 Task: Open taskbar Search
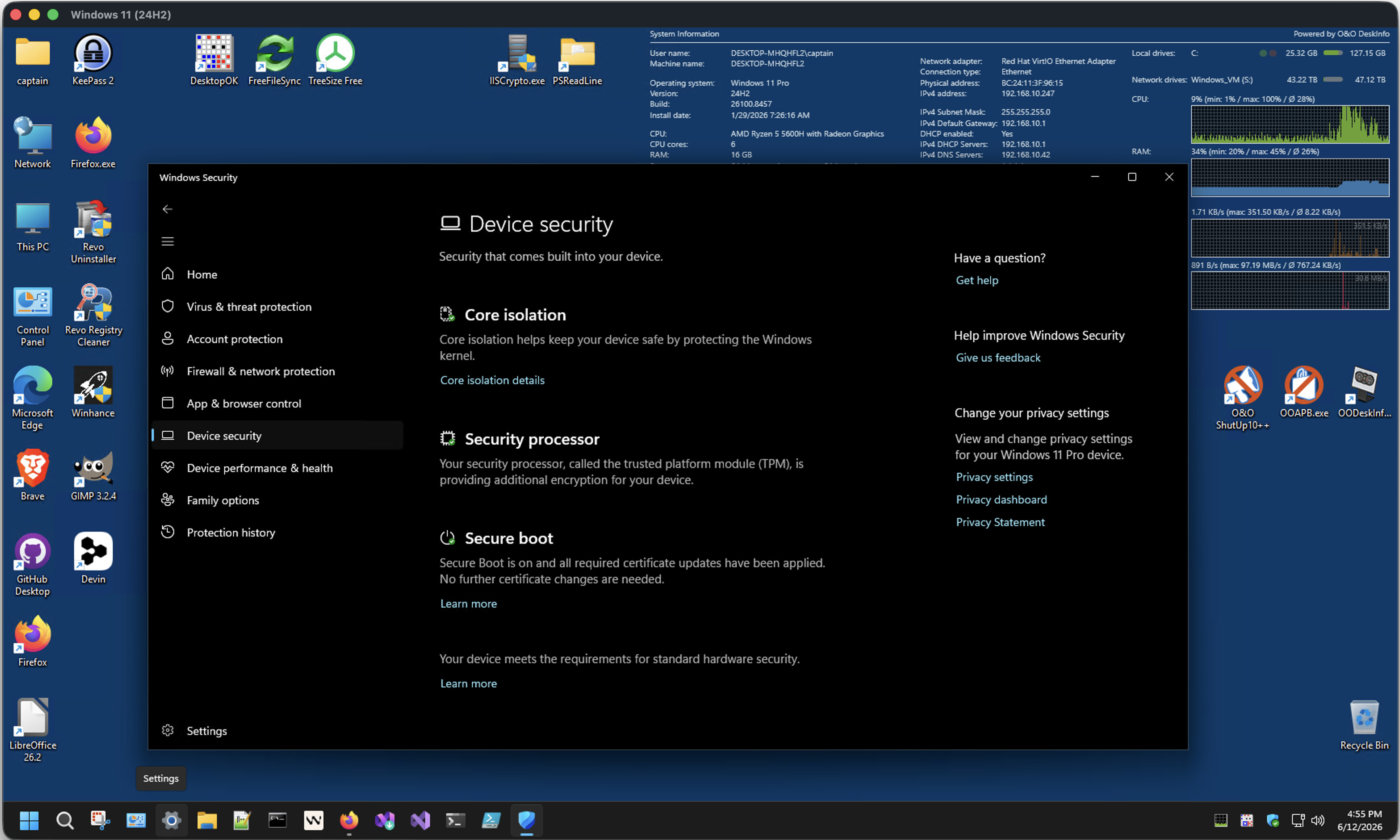click(65, 820)
